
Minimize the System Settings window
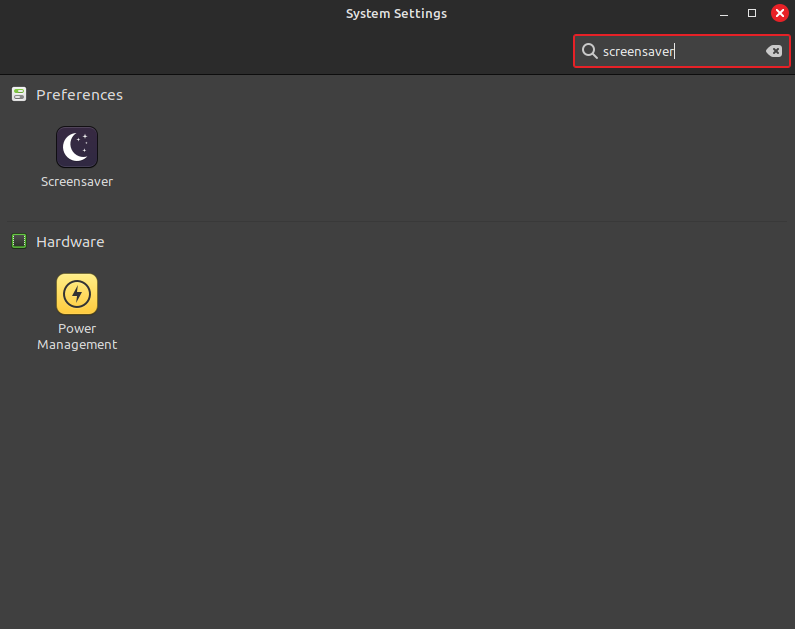pyautogui.click(x=725, y=14)
